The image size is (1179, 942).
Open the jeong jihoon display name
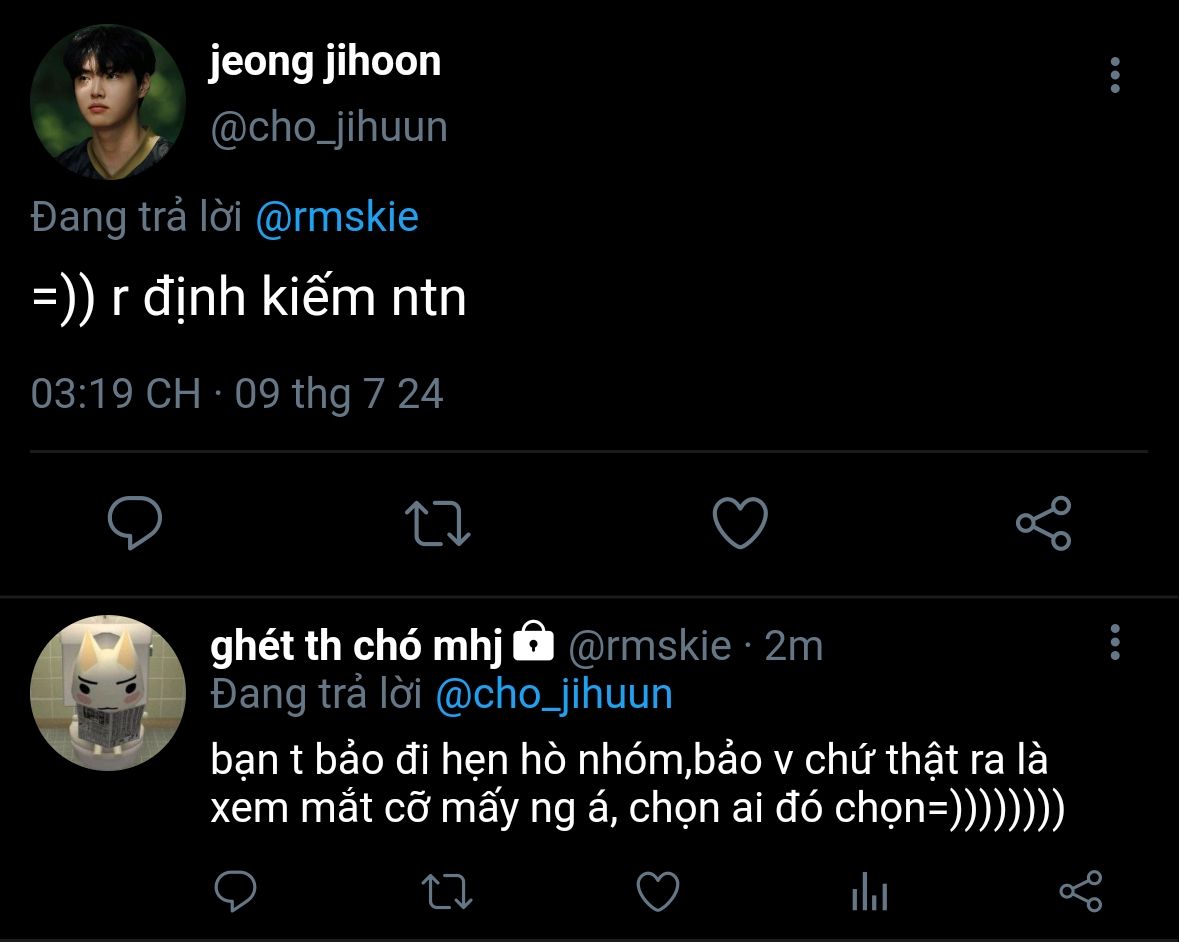tap(325, 62)
